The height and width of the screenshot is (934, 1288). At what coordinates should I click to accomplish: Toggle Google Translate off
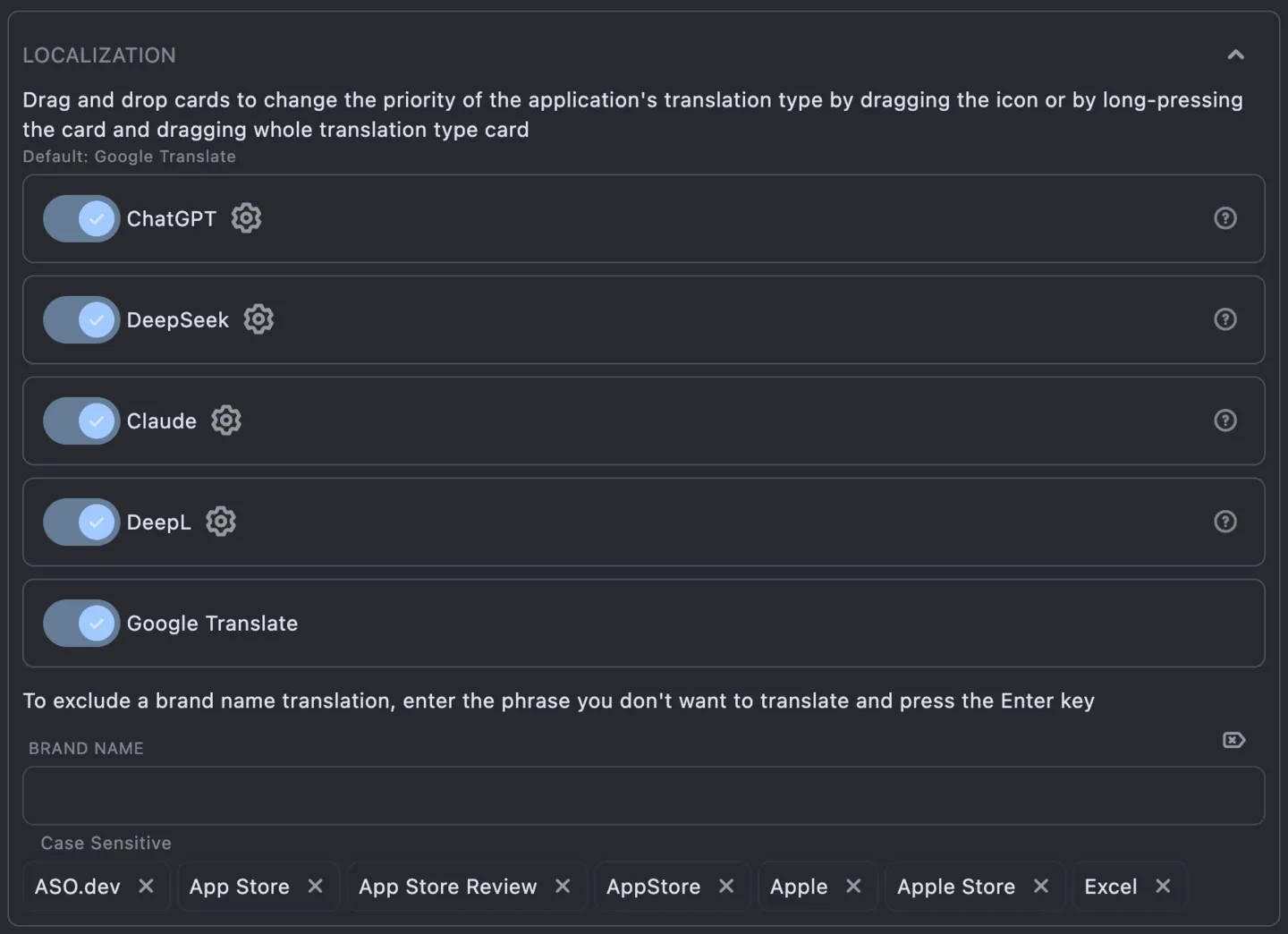point(81,623)
